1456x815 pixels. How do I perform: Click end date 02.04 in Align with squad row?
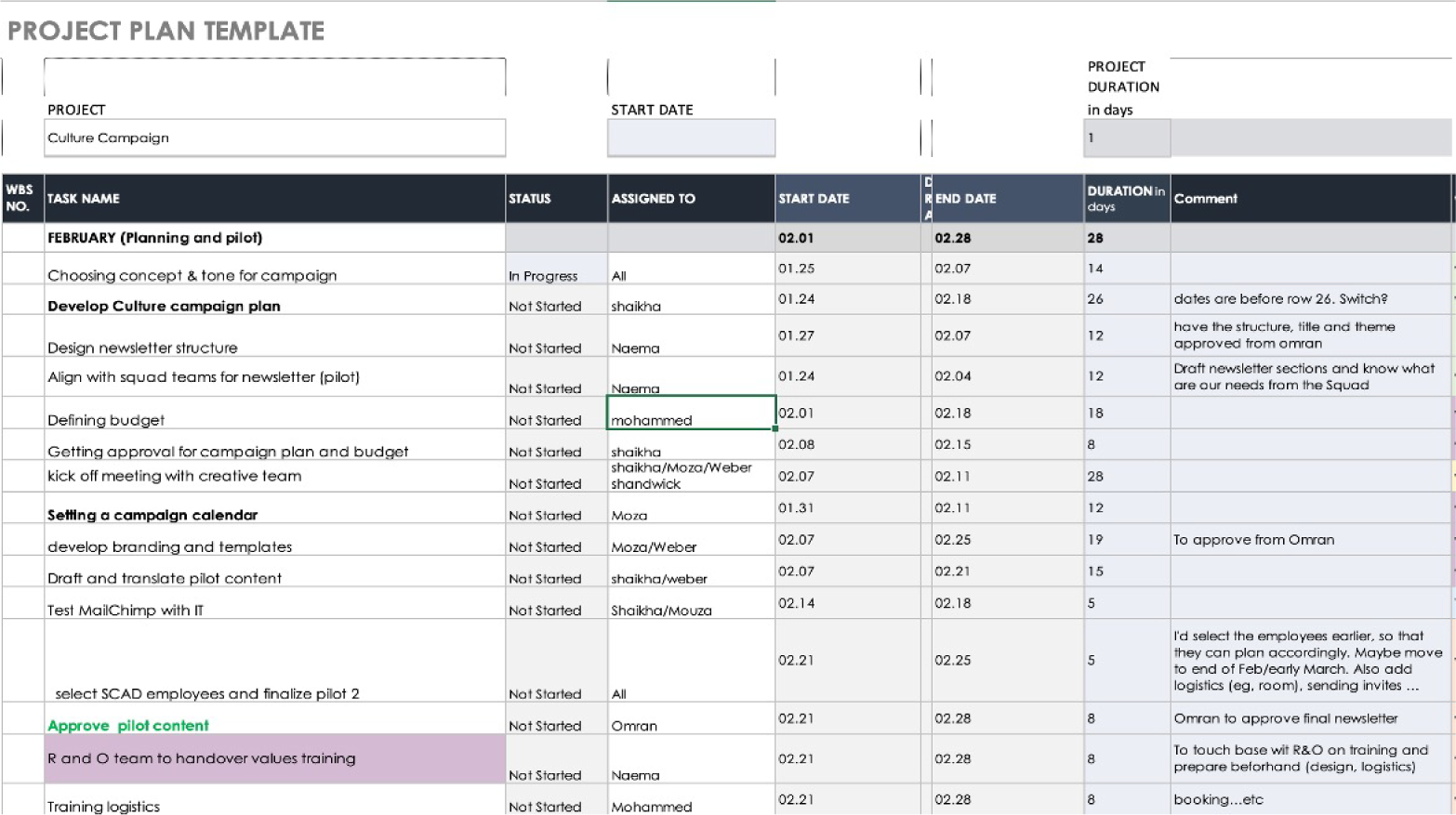(x=1008, y=376)
